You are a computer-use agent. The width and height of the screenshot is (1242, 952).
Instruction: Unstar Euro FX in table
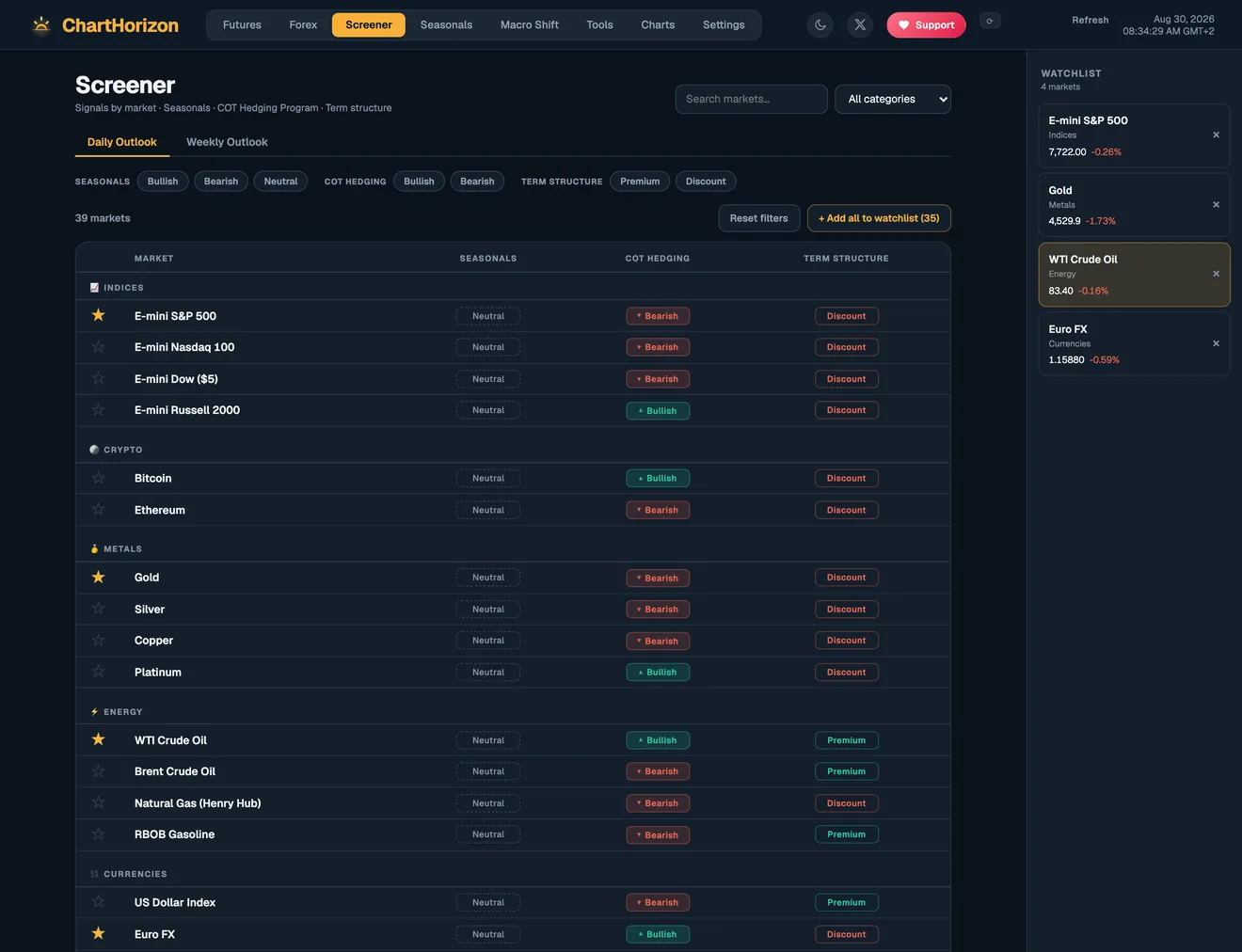coord(98,933)
